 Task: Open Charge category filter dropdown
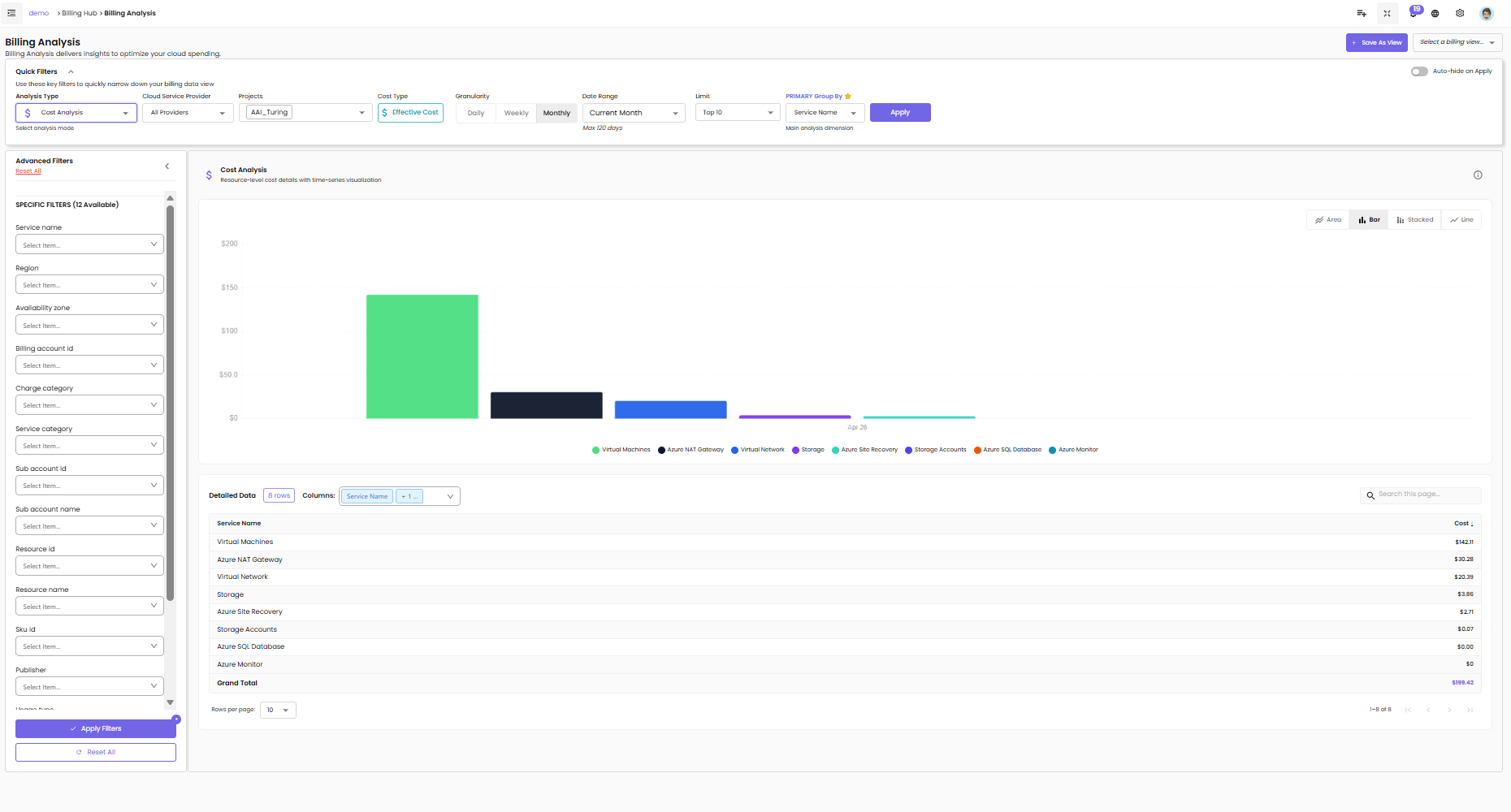(89, 405)
